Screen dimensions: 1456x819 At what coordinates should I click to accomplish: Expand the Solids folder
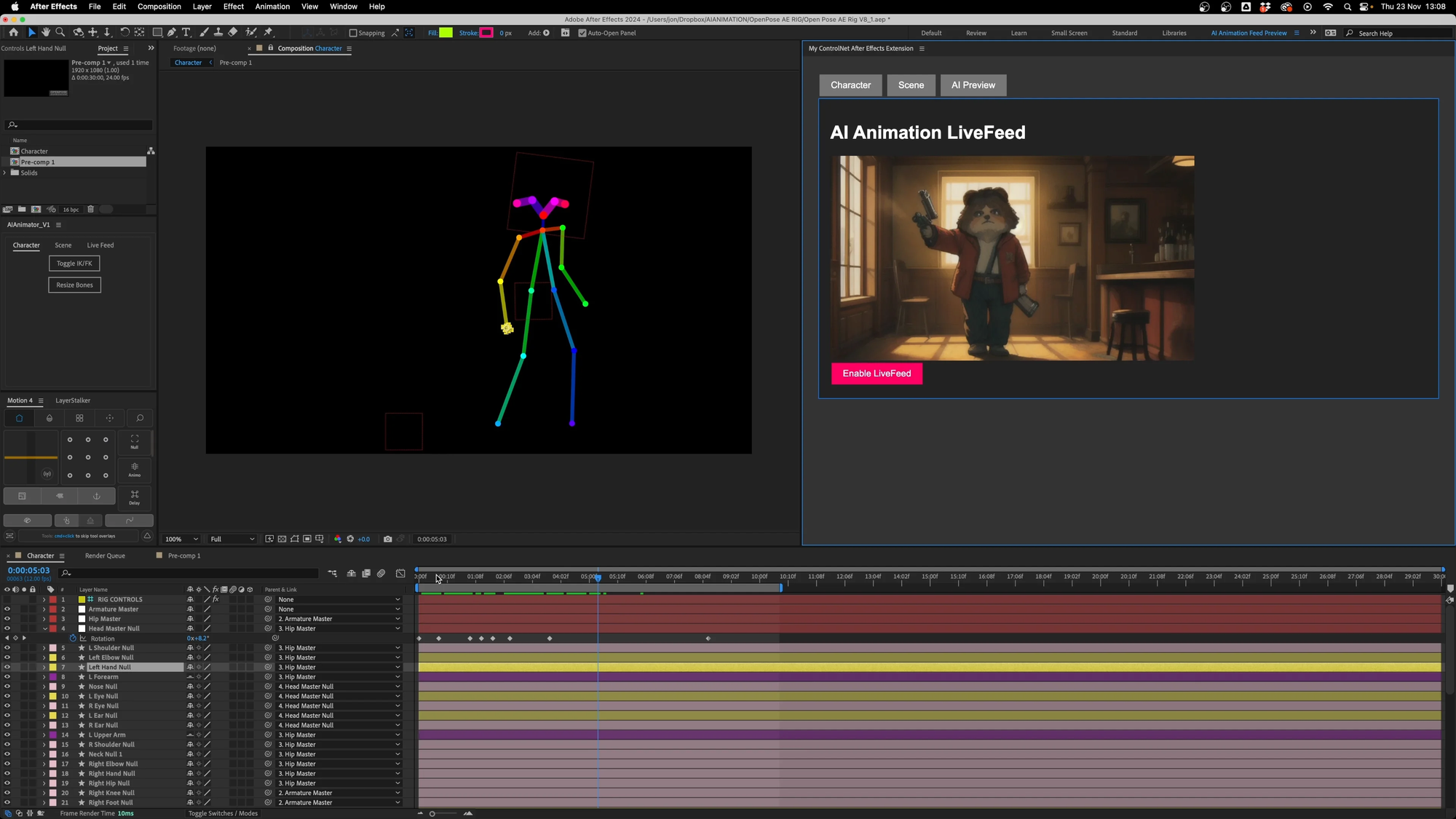(x=5, y=173)
